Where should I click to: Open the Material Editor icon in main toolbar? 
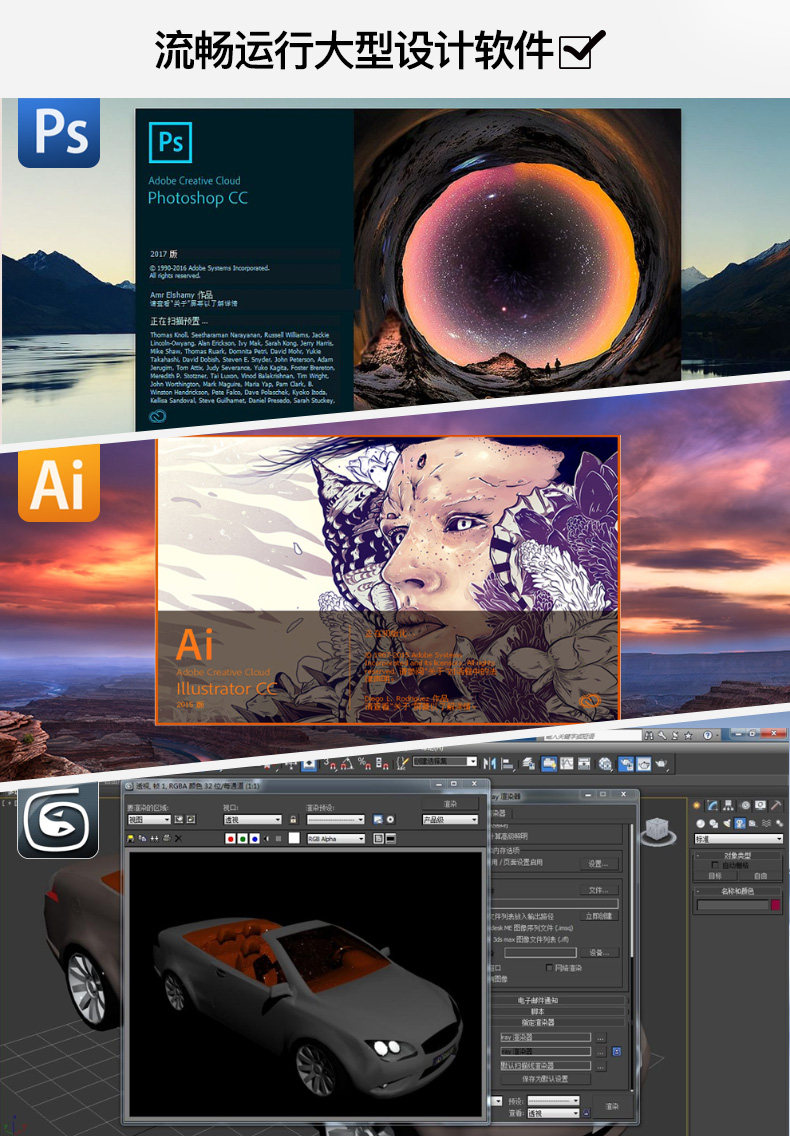click(x=604, y=764)
